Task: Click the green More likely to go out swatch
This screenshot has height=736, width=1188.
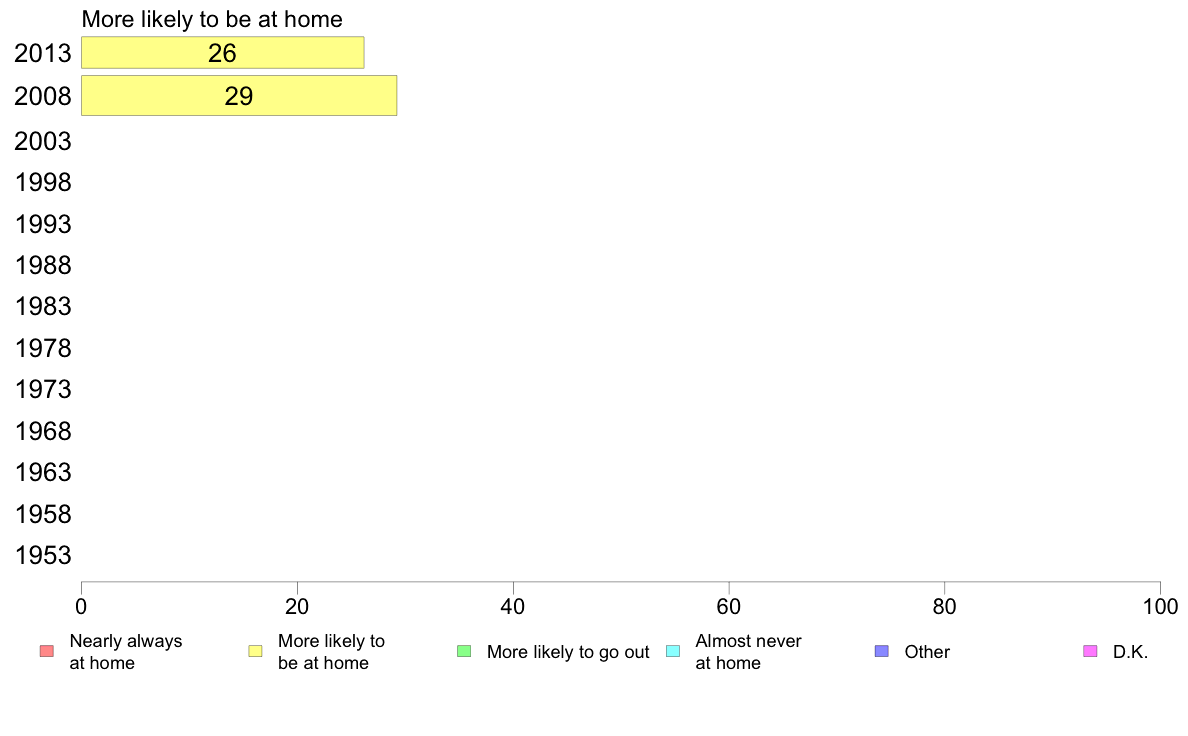Action: [x=464, y=651]
